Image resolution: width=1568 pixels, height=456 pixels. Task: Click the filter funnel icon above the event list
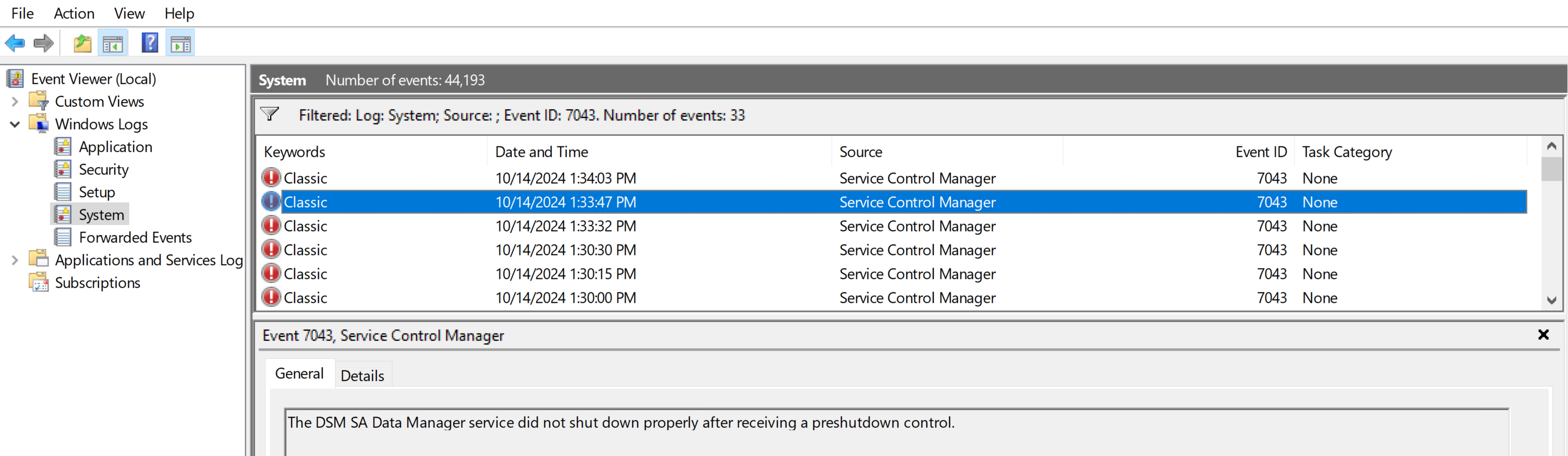(270, 114)
